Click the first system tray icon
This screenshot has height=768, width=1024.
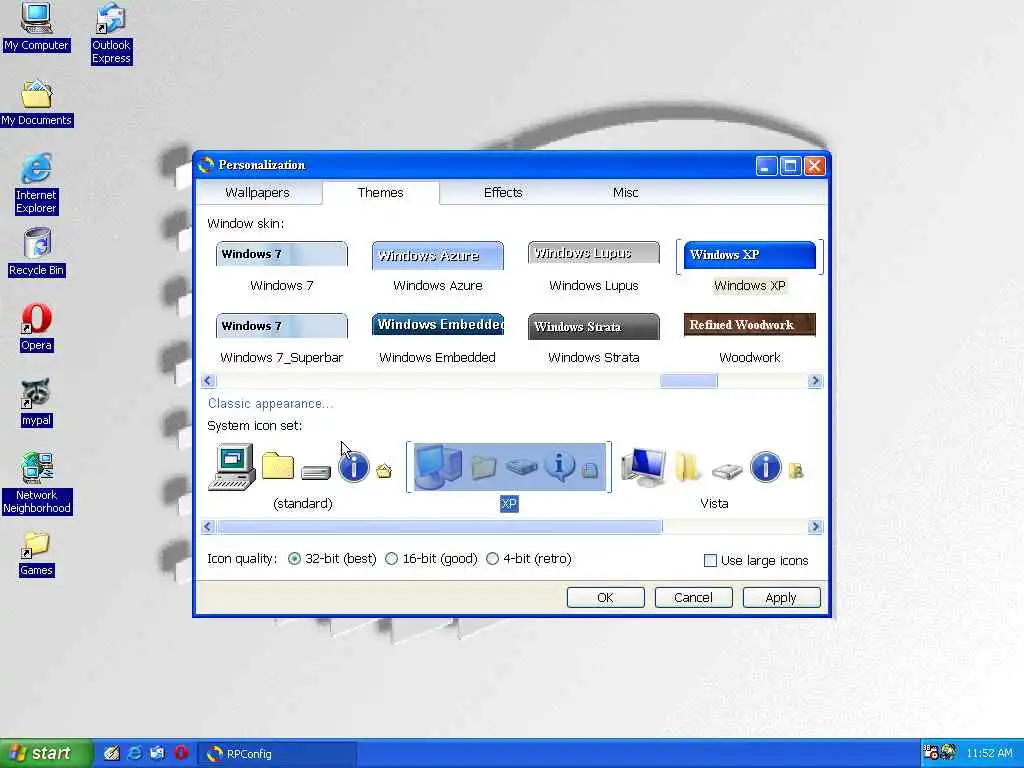[931, 753]
